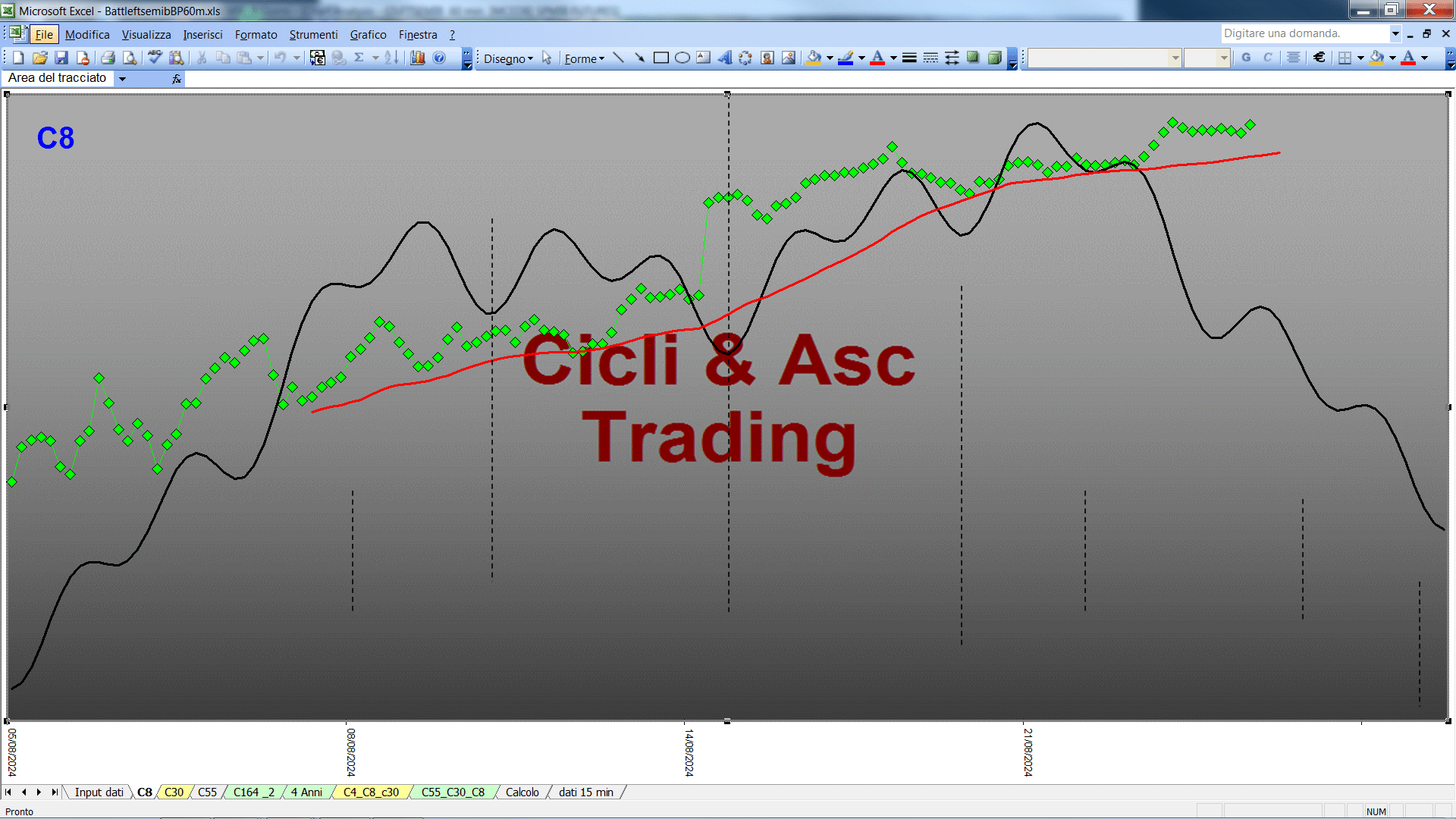Click the Euro conversion icon
Image resolution: width=1456 pixels, height=819 pixels.
[318, 58]
